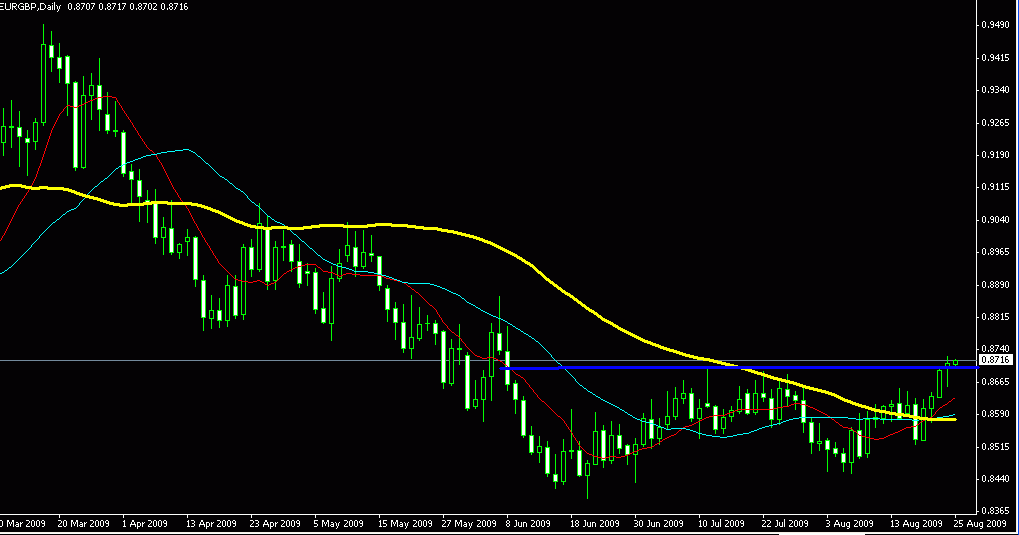Click the low value 0.8702 in header
Viewport: 1019px width, 535px height.
coord(144,7)
